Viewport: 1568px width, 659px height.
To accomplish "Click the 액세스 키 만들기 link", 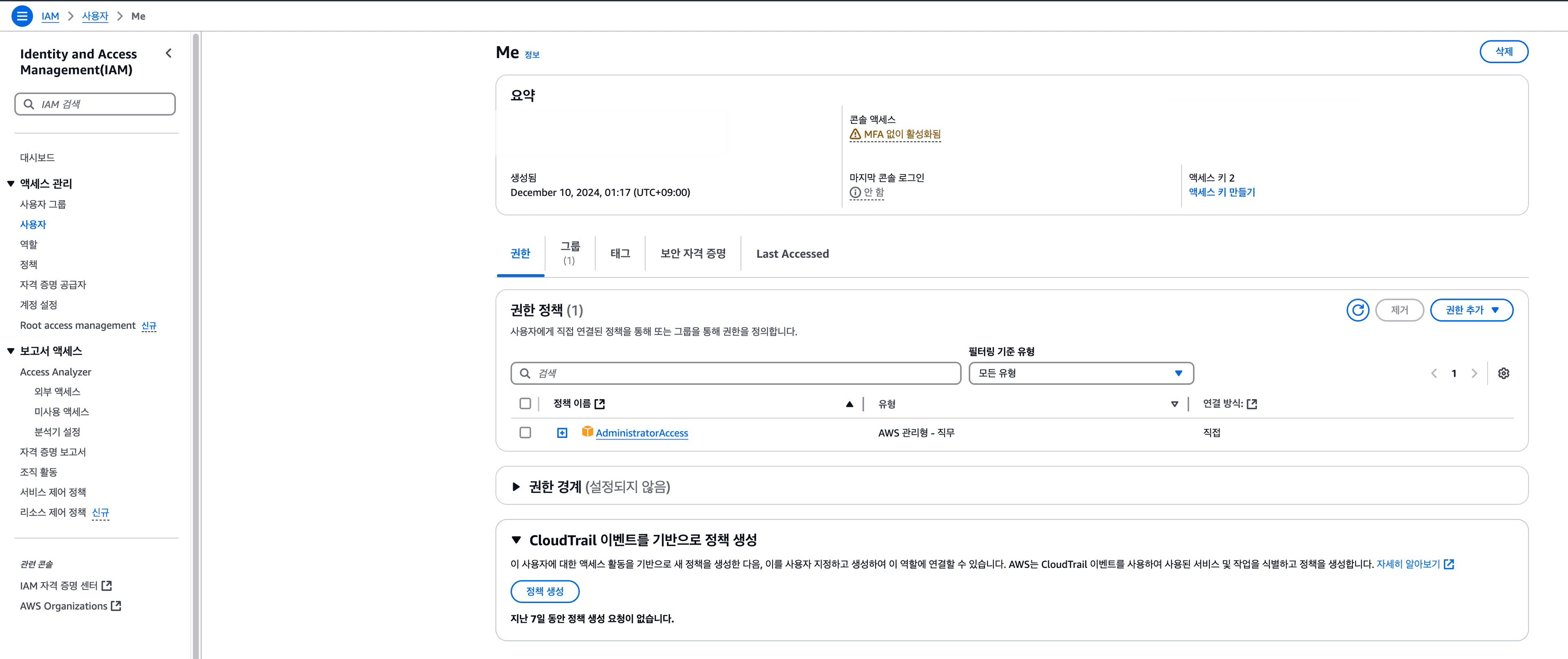I will coord(1222,192).
